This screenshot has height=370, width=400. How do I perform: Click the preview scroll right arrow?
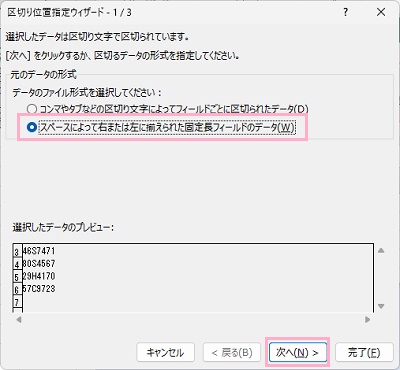point(368,320)
